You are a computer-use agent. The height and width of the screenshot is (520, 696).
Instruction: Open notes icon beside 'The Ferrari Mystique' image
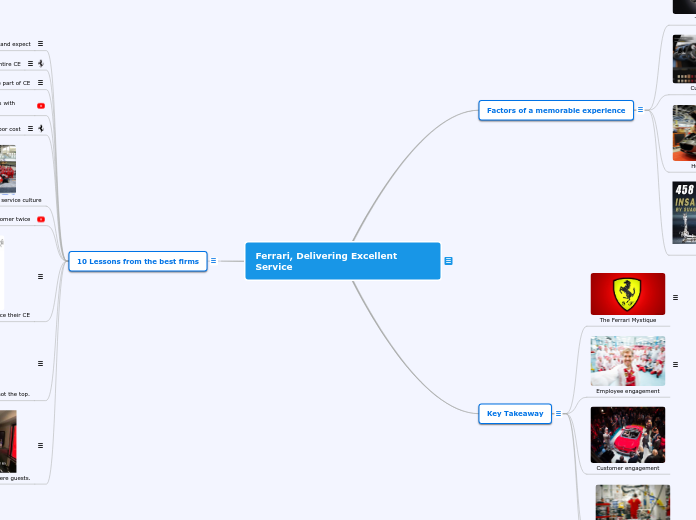pyautogui.click(x=675, y=298)
